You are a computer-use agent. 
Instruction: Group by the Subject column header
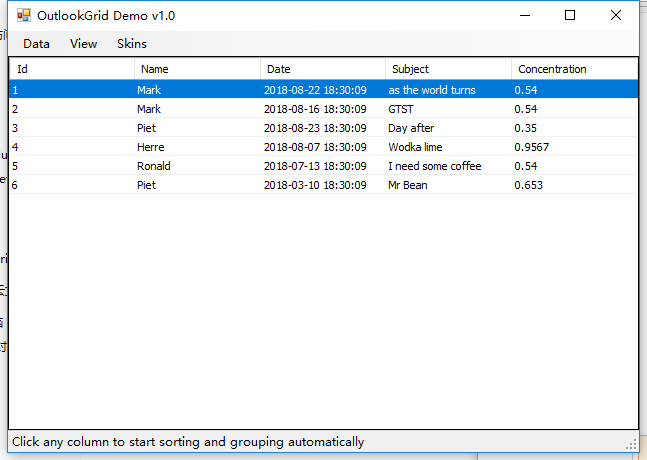point(449,69)
